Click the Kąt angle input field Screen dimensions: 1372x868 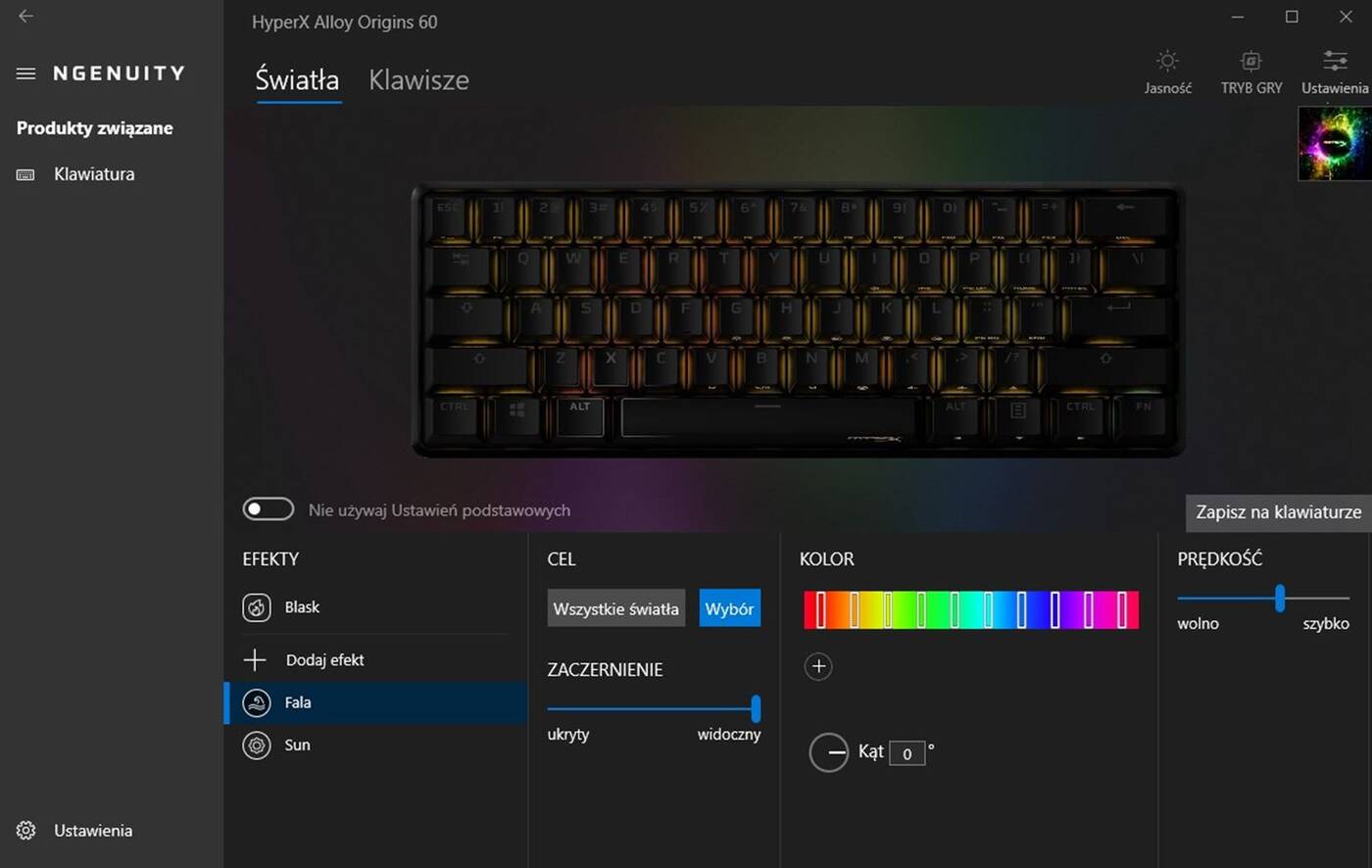coord(907,753)
